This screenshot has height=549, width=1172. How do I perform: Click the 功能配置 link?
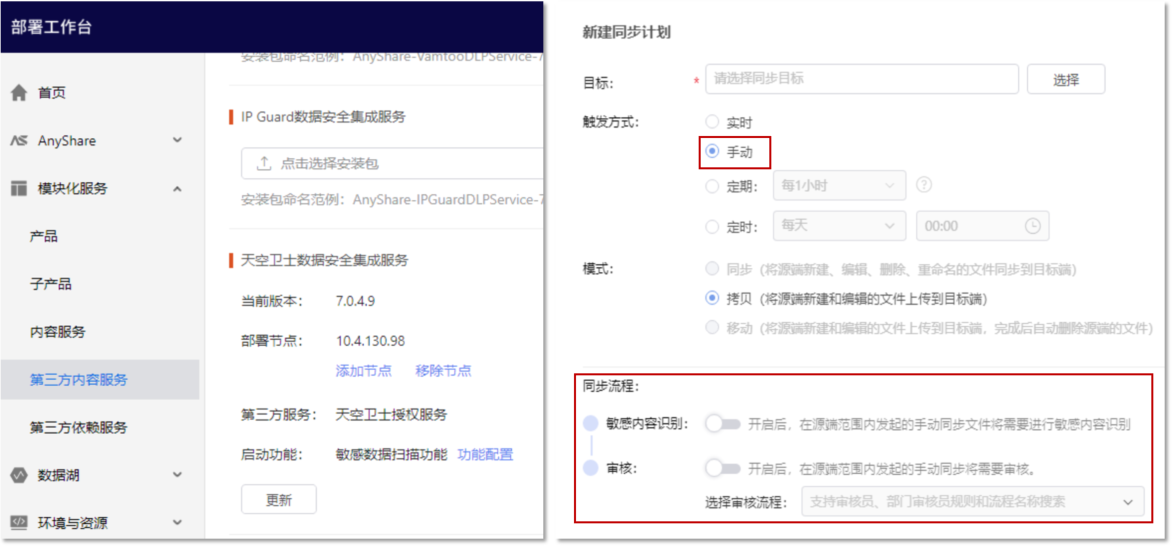pos(485,455)
